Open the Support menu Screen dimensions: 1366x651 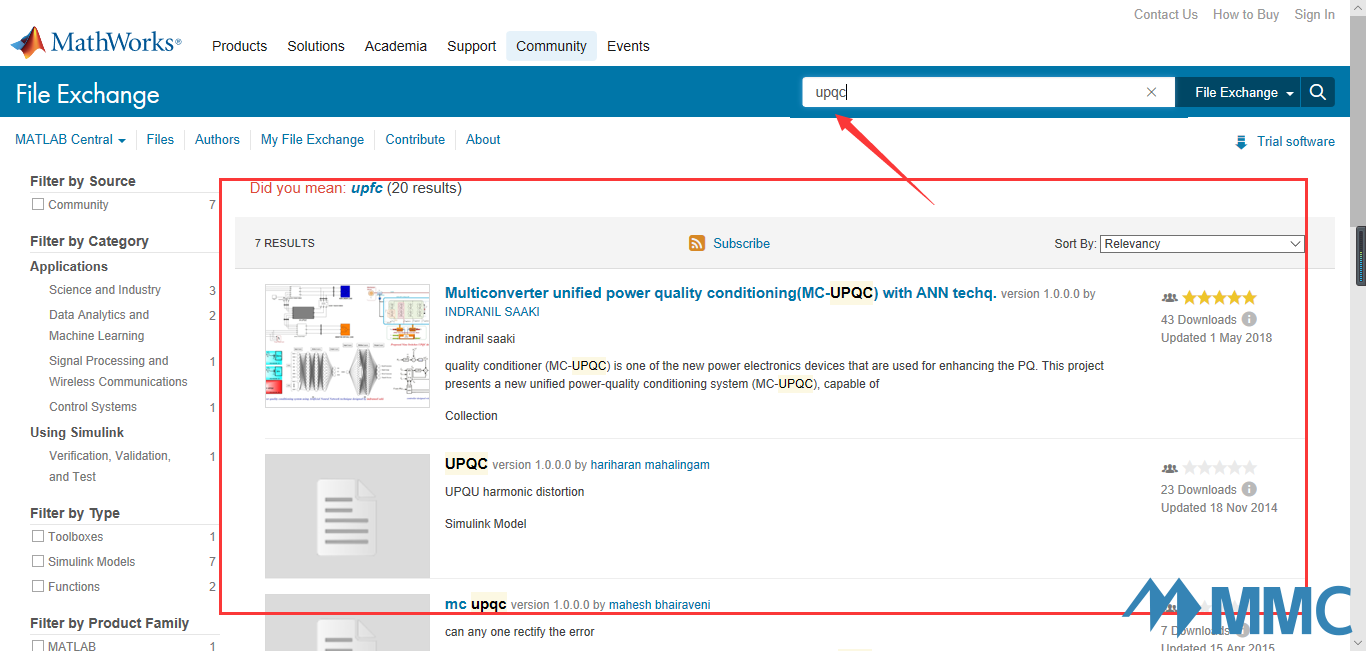pos(472,46)
